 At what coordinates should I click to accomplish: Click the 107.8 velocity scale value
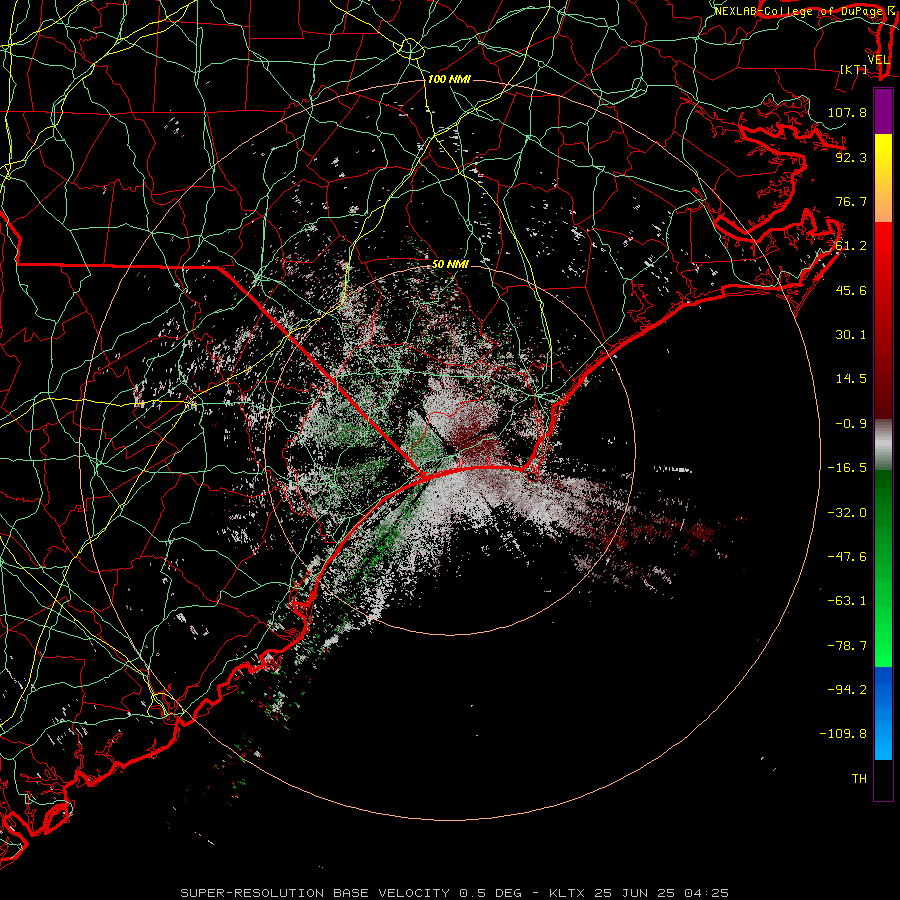(x=847, y=112)
